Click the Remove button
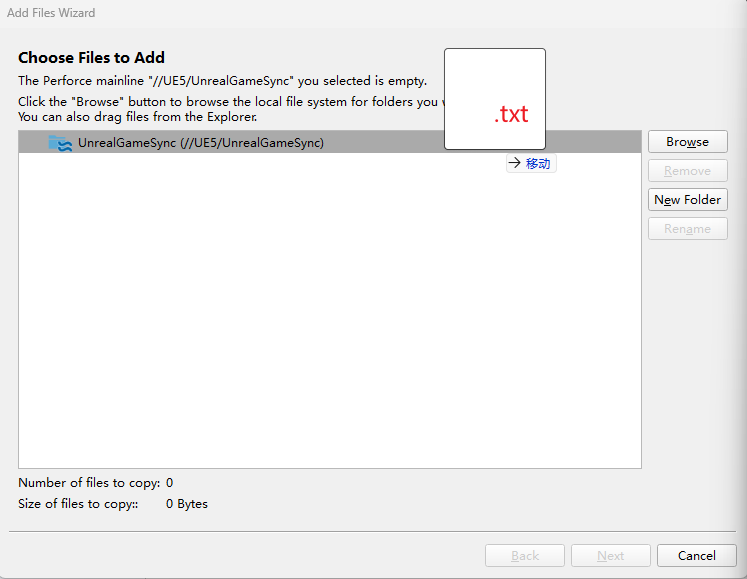 pos(687,171)
